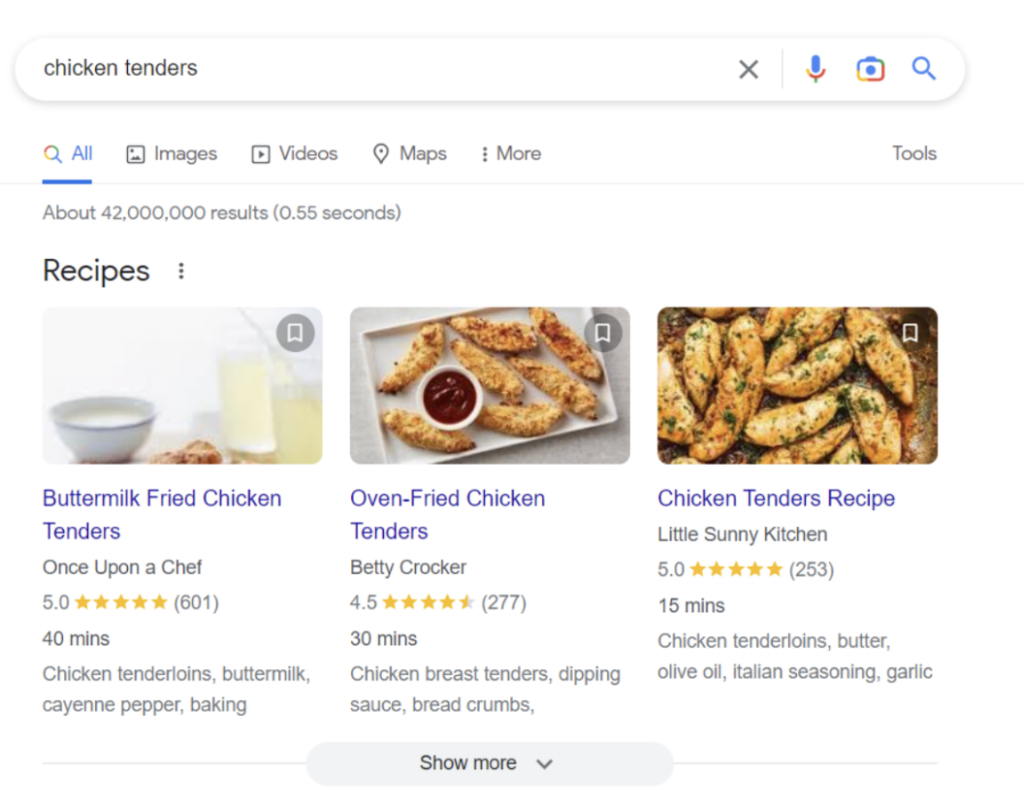This screenshot has height=807, width=1024.
Task: Switch to the Videos tab
Action: (x=294, y=153)
